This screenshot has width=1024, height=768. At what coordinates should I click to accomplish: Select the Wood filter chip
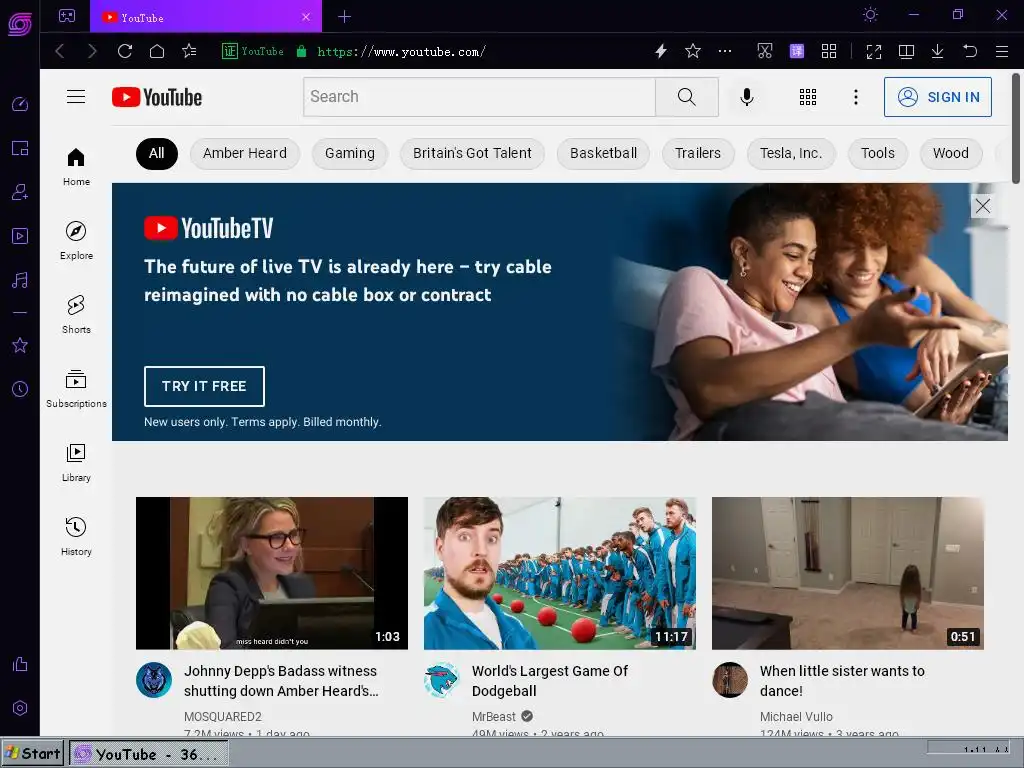tap(951, 153)
